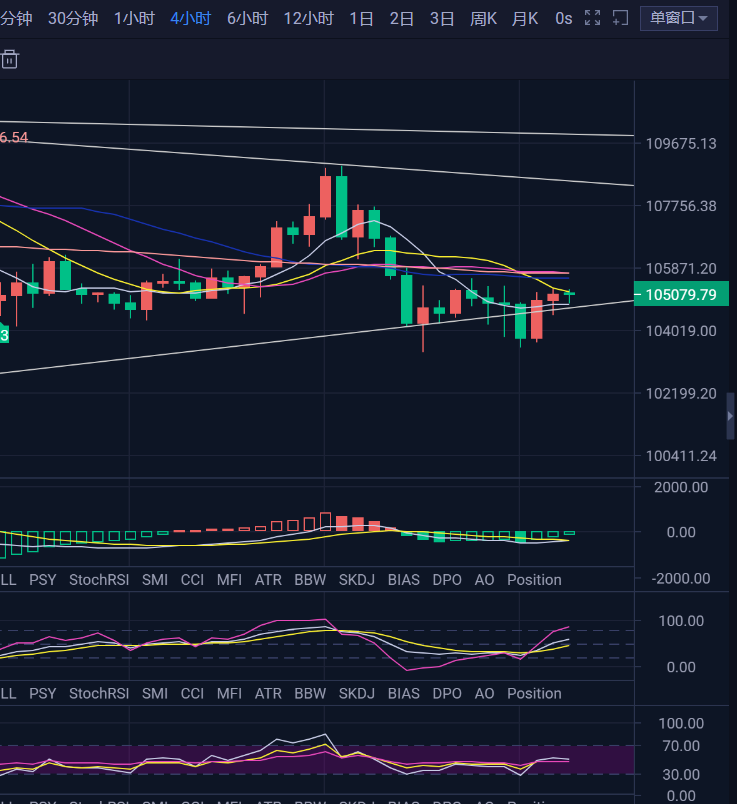Pick ATR in the row above the RSI panel
Image resolution: width=737 pixels, height=804 pixels.
pyautogui.click(x=268, y=694)
